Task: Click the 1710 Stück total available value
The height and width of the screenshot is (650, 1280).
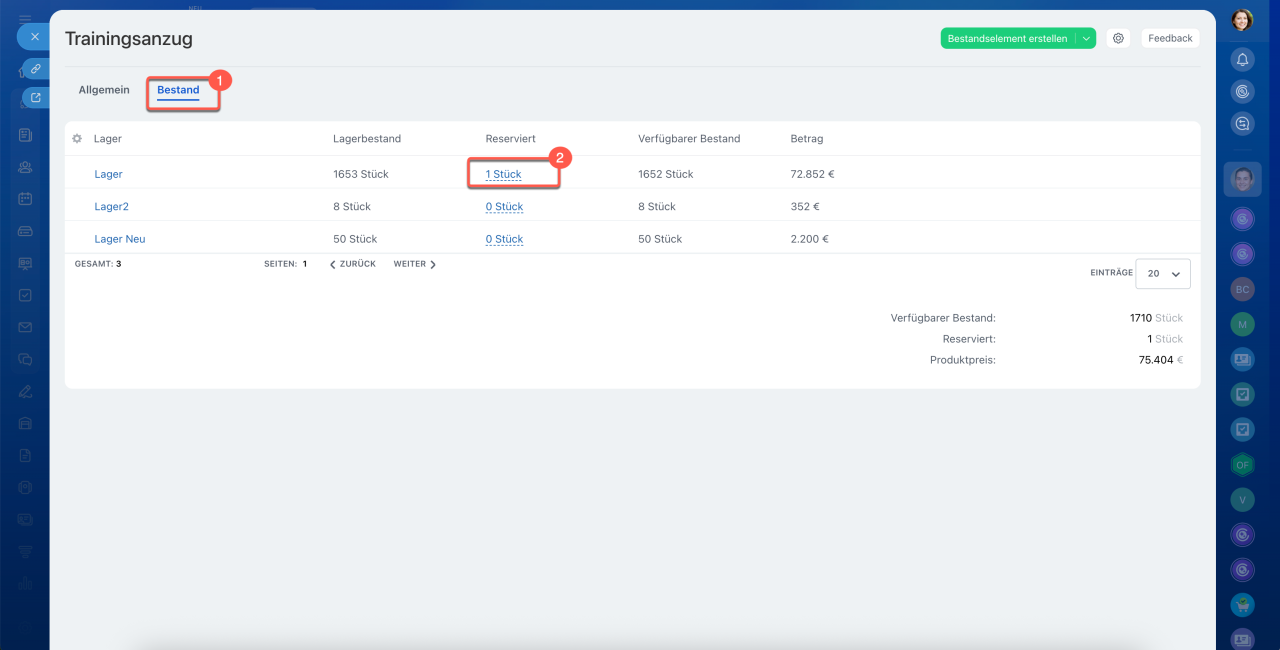Action: point(1156,318)
